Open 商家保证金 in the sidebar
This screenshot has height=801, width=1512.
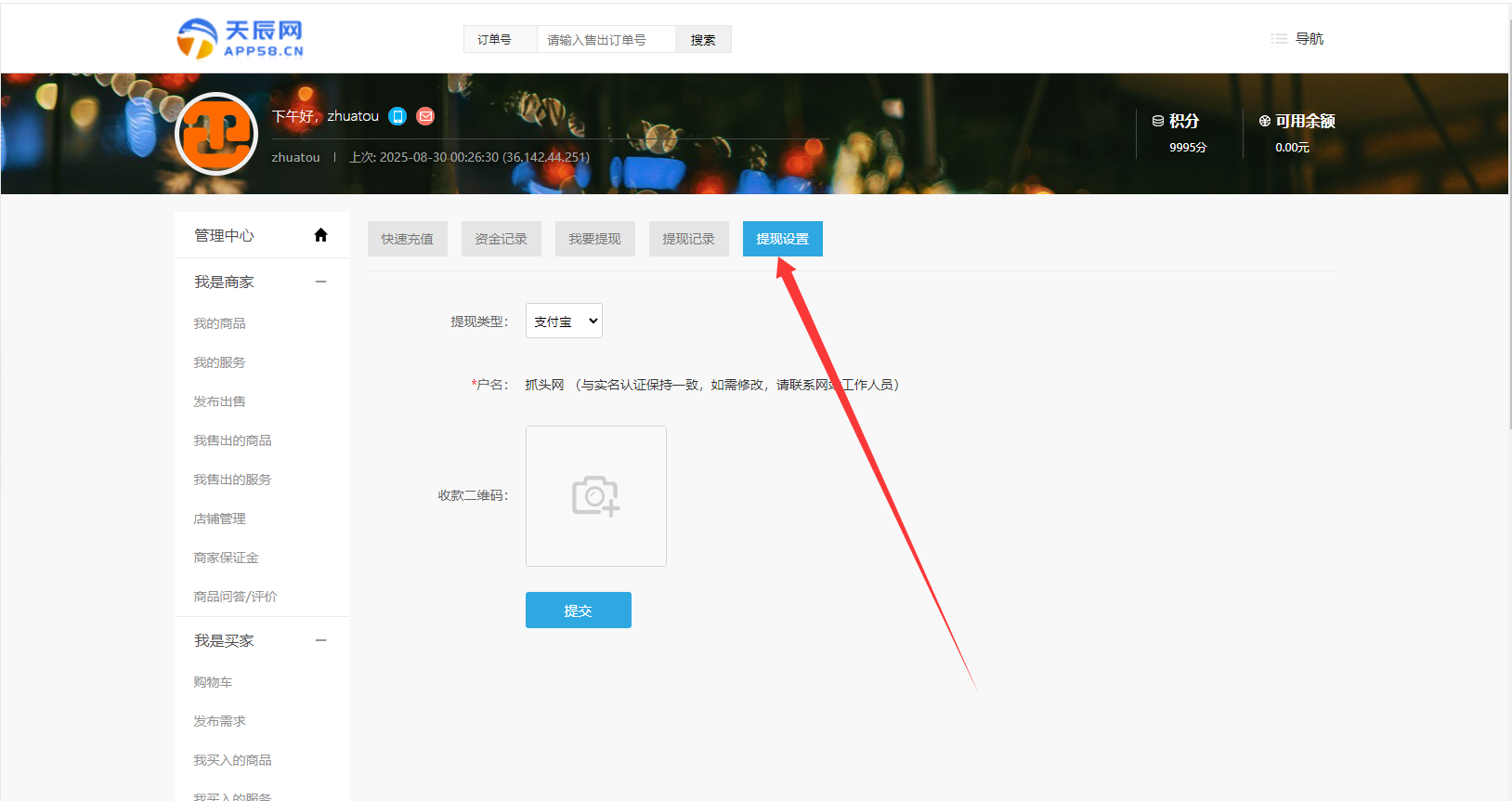click(x=226, y=558)
